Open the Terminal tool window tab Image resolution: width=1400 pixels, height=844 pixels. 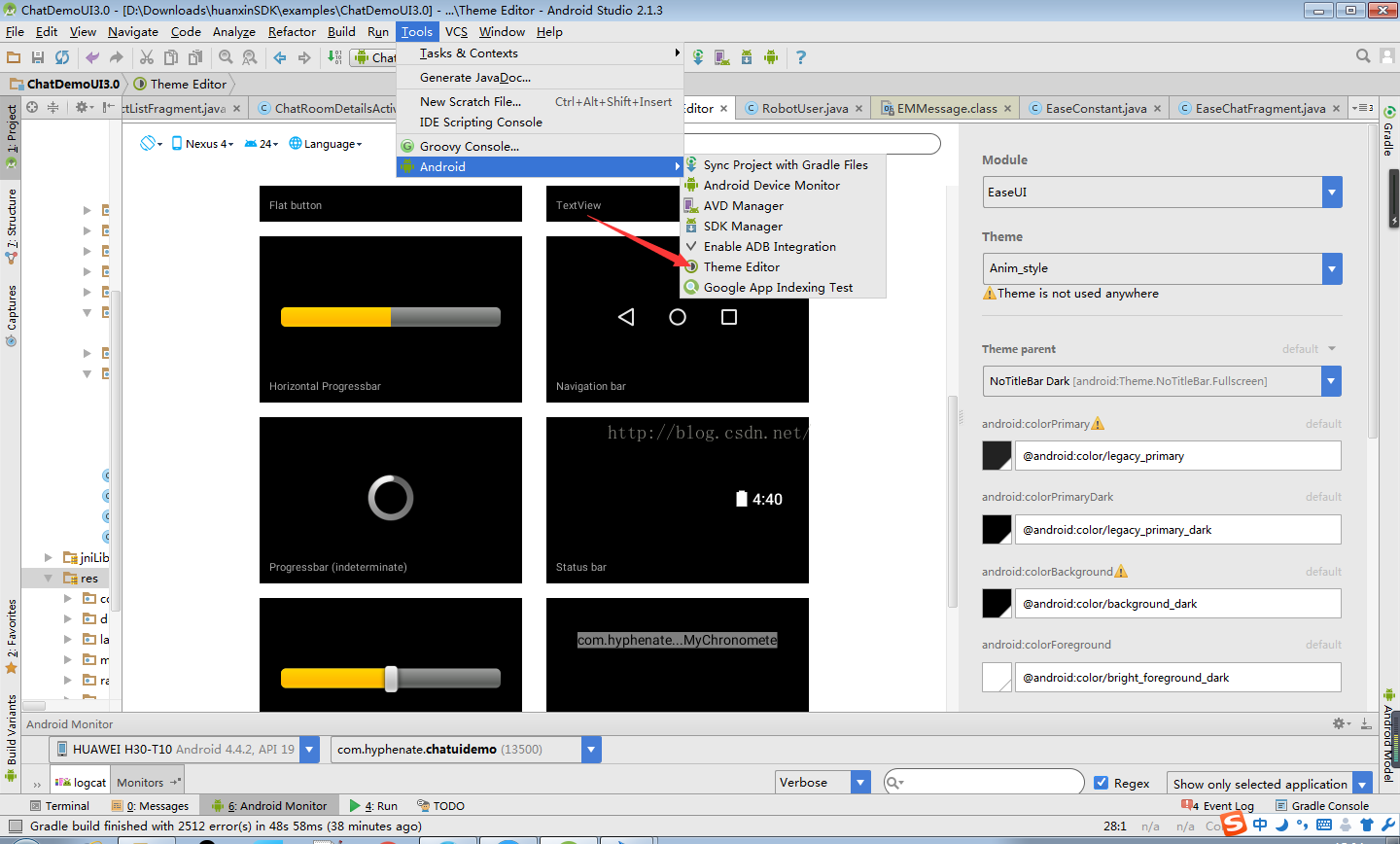(58, 806)
